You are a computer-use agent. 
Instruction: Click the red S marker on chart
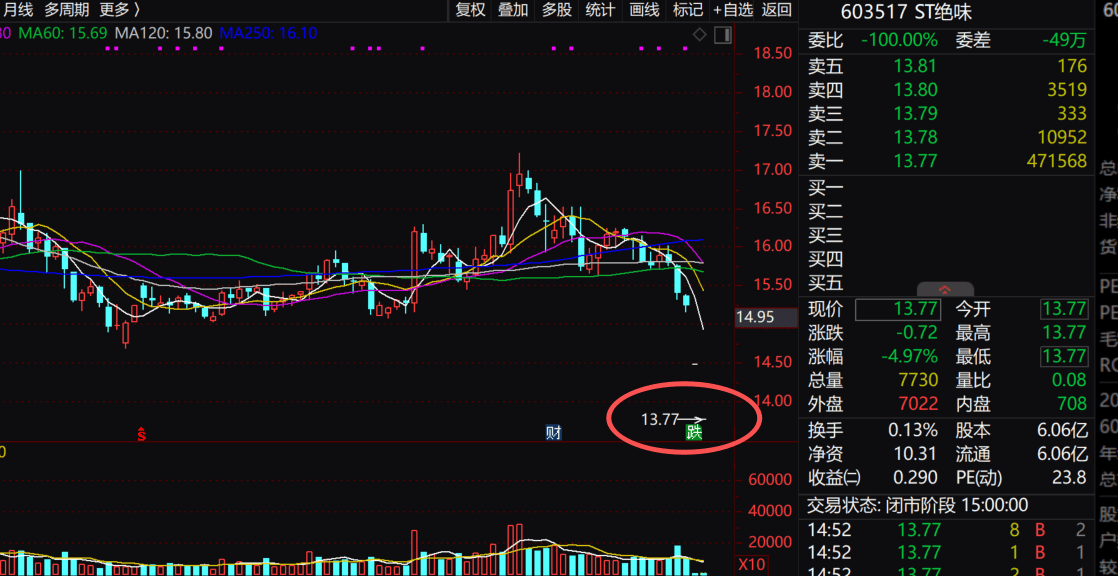pos(142,434)
